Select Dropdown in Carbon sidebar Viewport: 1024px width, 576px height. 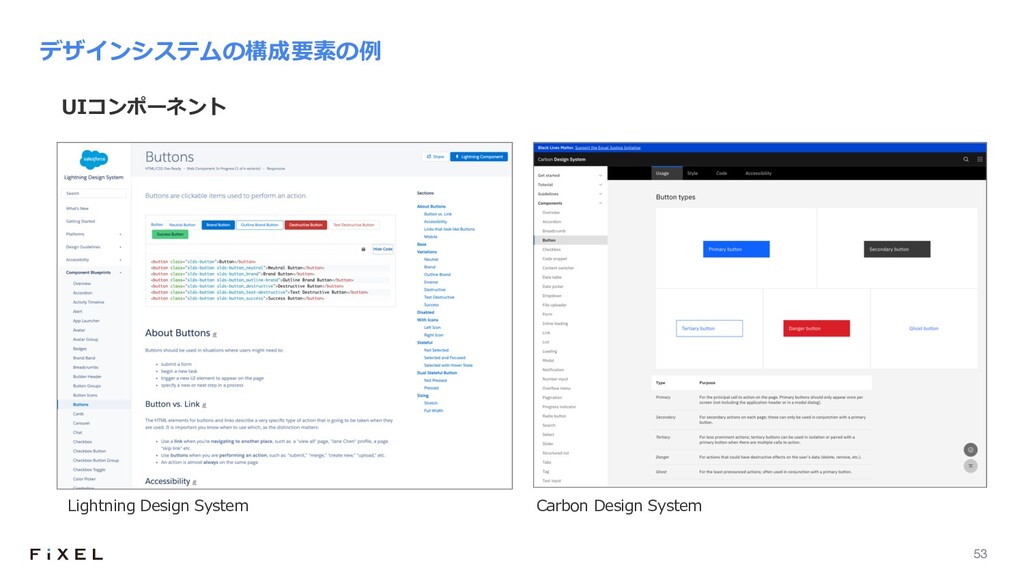click(x=552, y=296)
